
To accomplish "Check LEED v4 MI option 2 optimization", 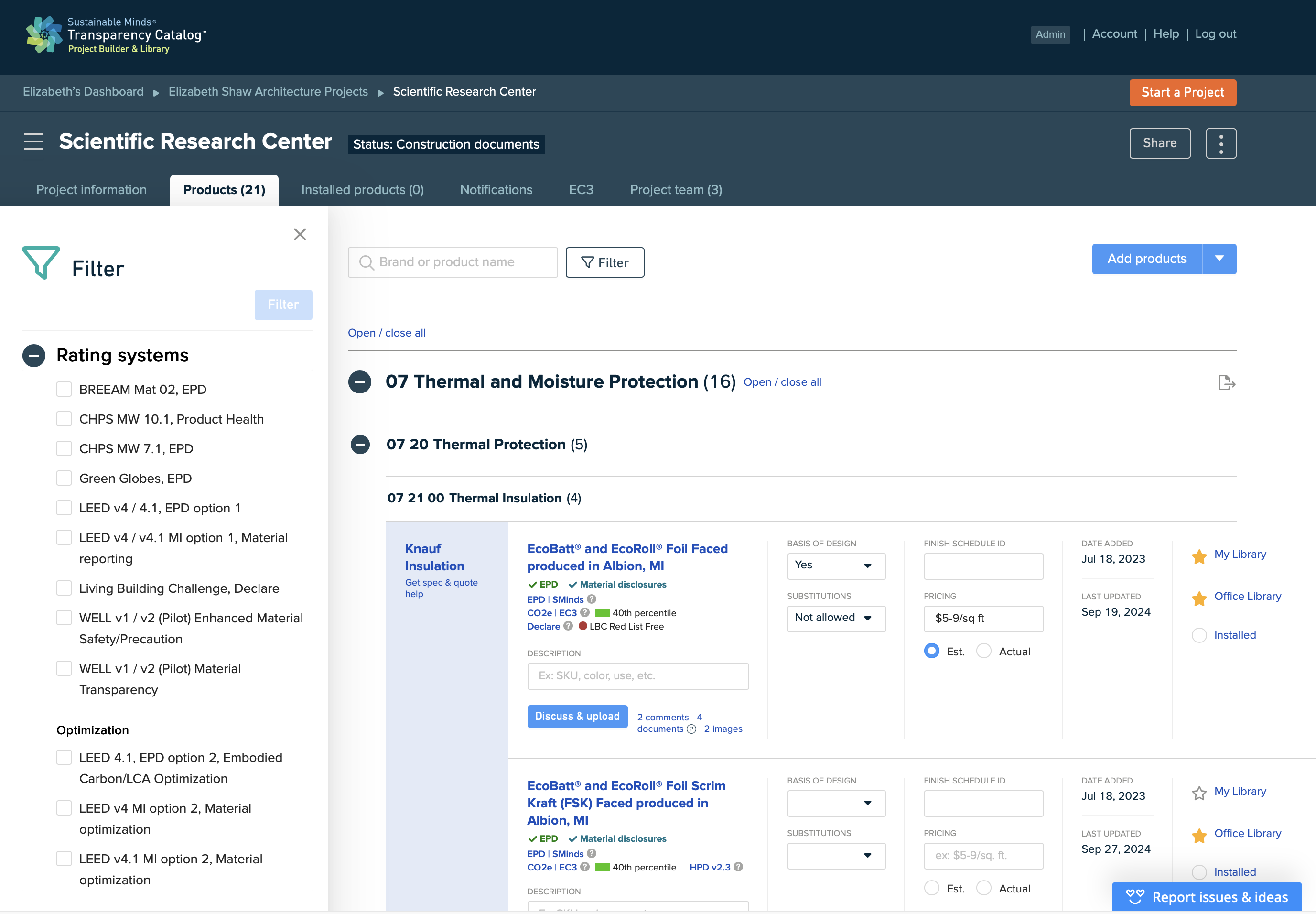I will (x=64, y=808).
